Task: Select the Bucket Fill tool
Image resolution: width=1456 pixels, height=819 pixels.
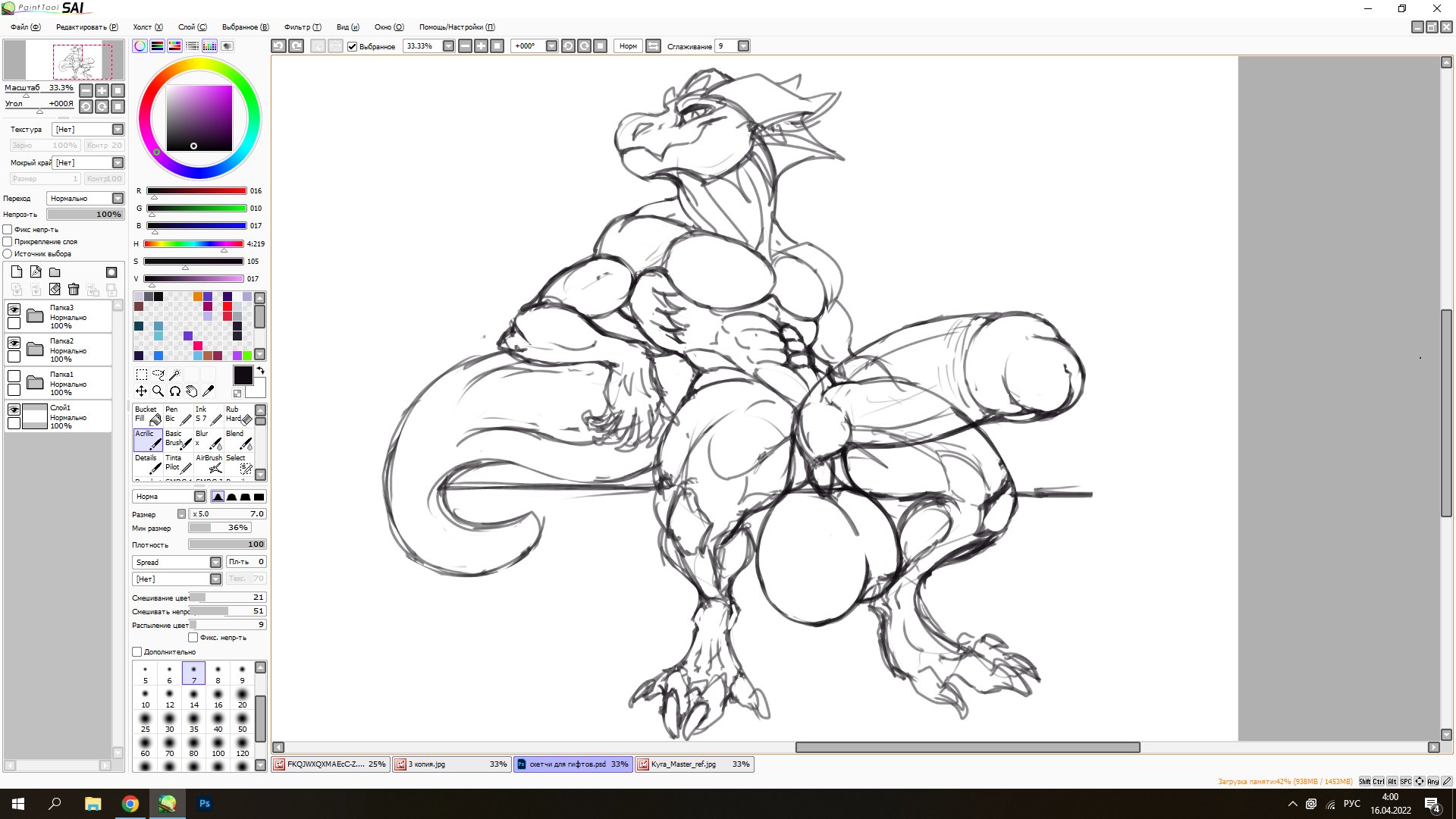Action: tap(147, 415)
